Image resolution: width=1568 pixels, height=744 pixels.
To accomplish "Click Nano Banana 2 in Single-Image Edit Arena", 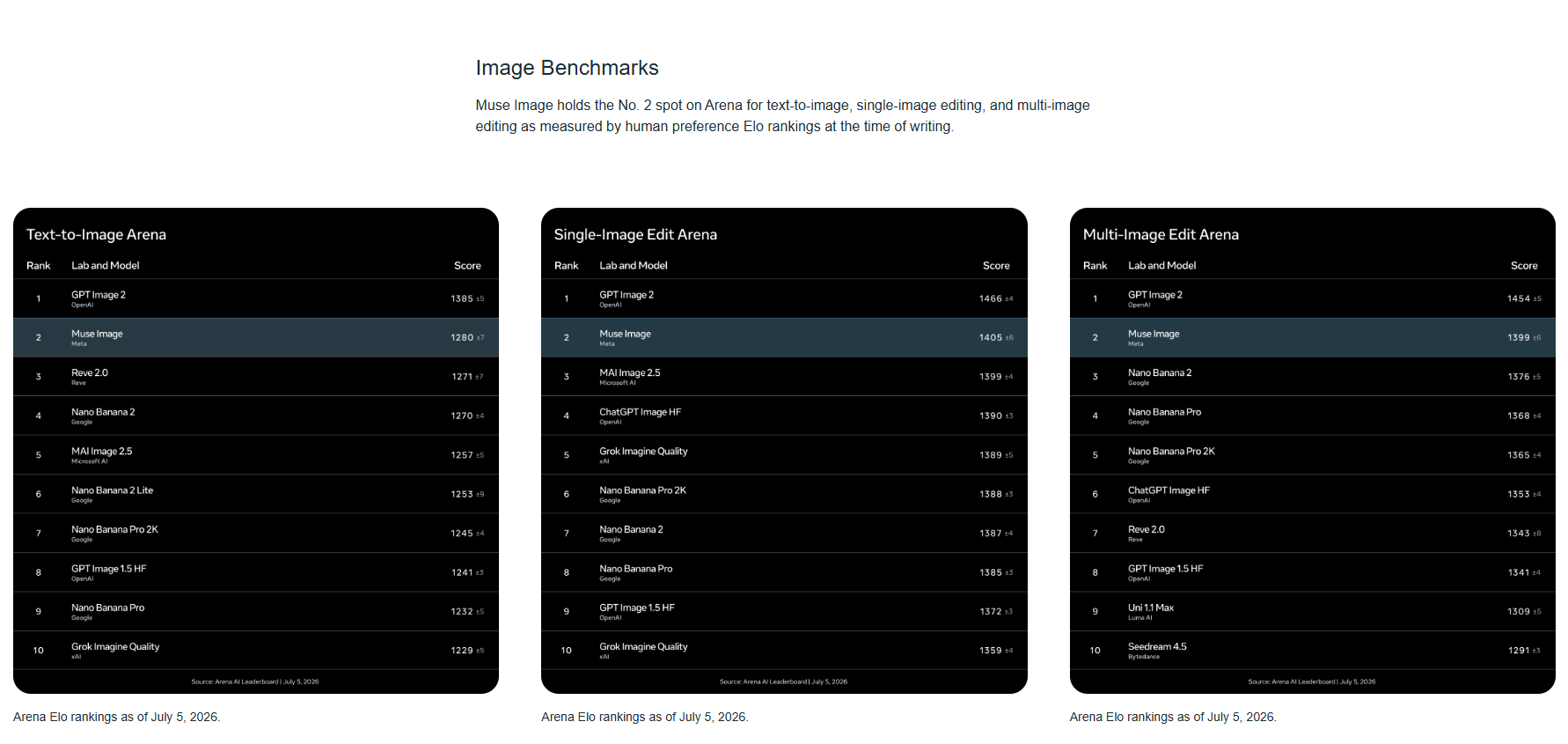I will (x=632, y=529).
